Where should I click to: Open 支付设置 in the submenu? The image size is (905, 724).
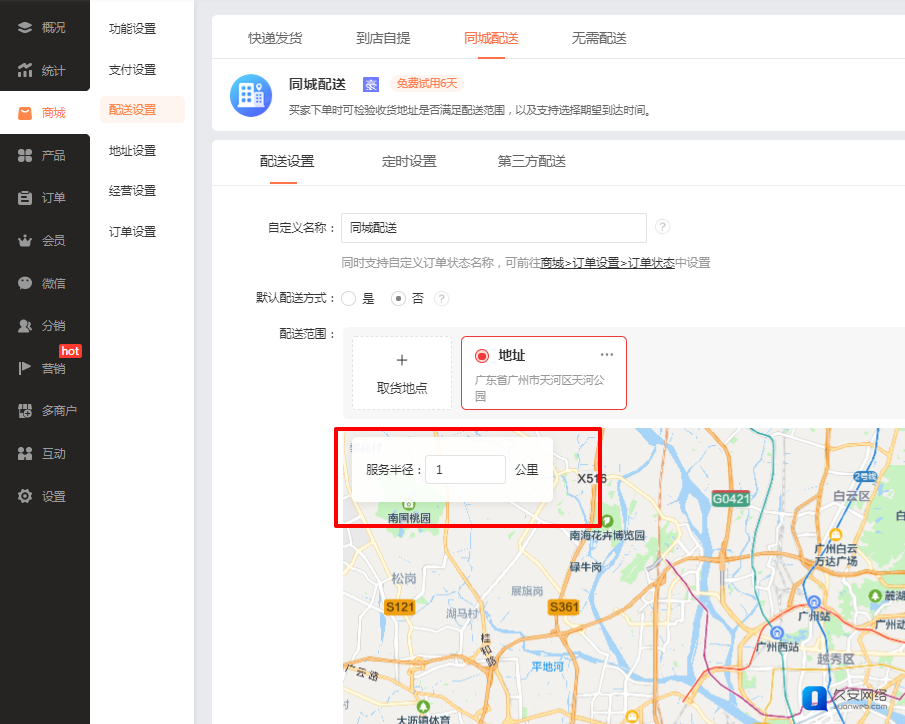click(x=132, y=70)
